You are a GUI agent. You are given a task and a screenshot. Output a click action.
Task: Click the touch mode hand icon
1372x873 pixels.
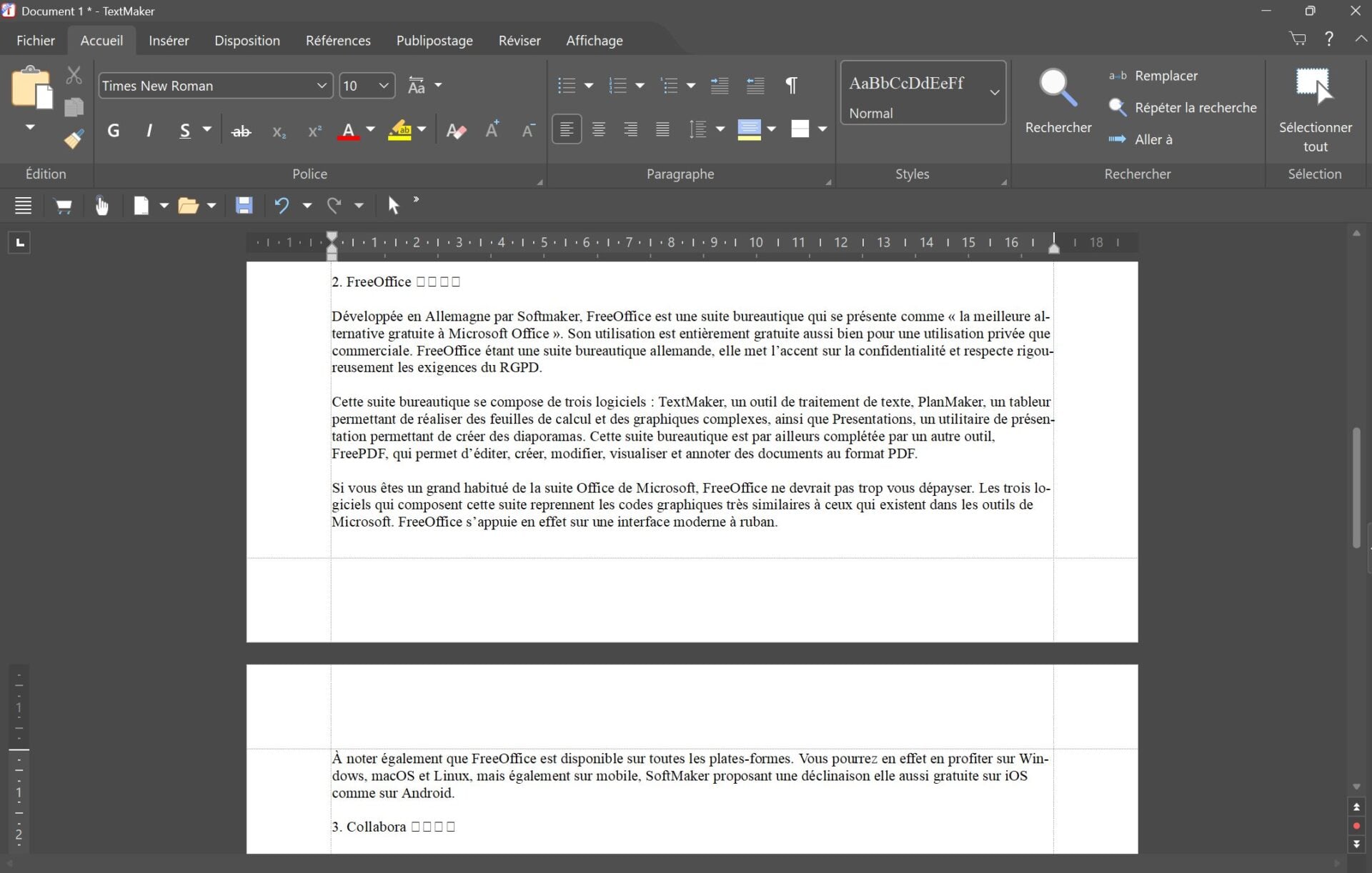pos(101,206)
